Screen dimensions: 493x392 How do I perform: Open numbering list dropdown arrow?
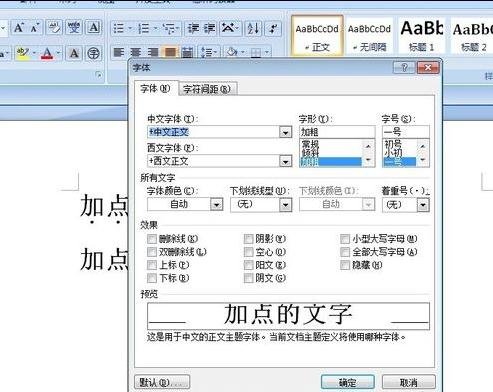click(155, 29)
